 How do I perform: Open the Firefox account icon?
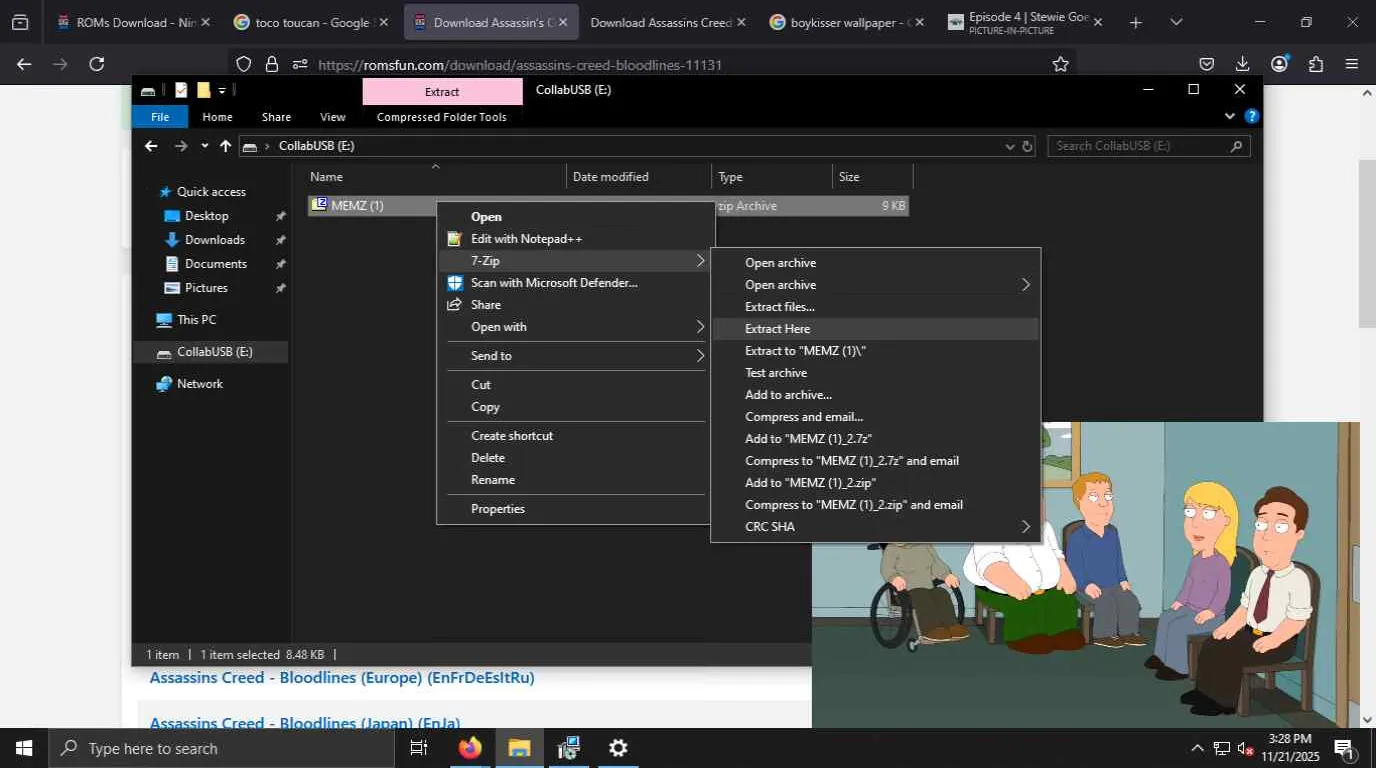click(1279, 64)
